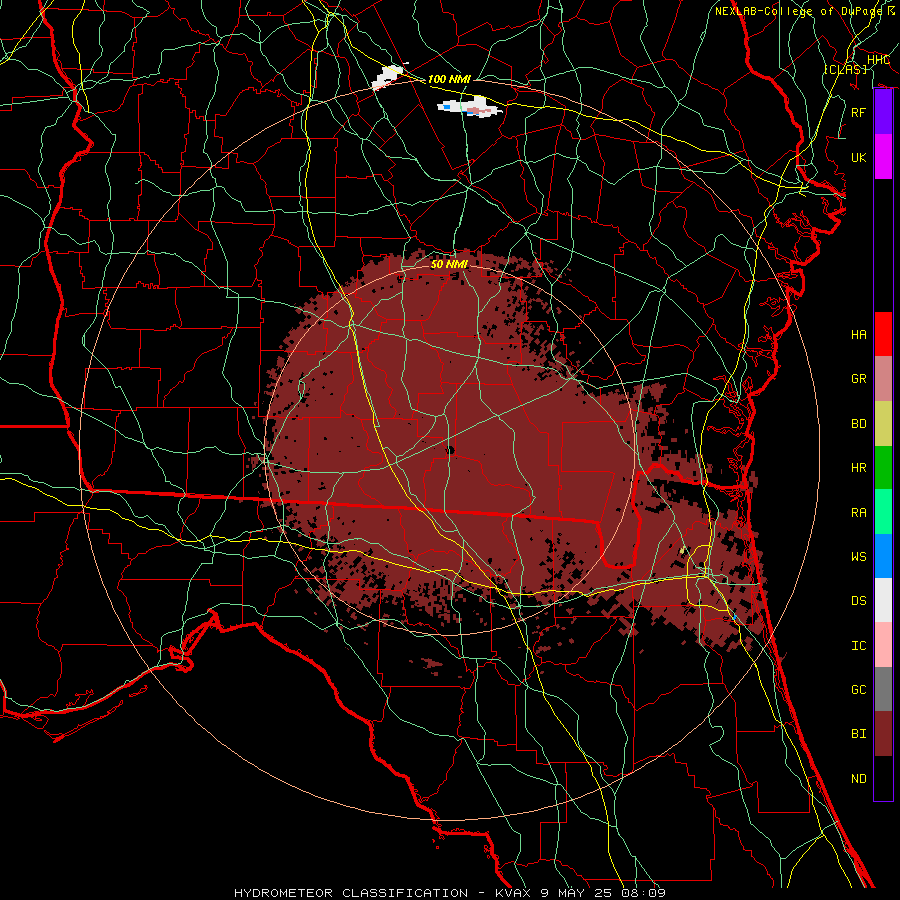Click the (CLAS) unit label

tap(845, 69)
